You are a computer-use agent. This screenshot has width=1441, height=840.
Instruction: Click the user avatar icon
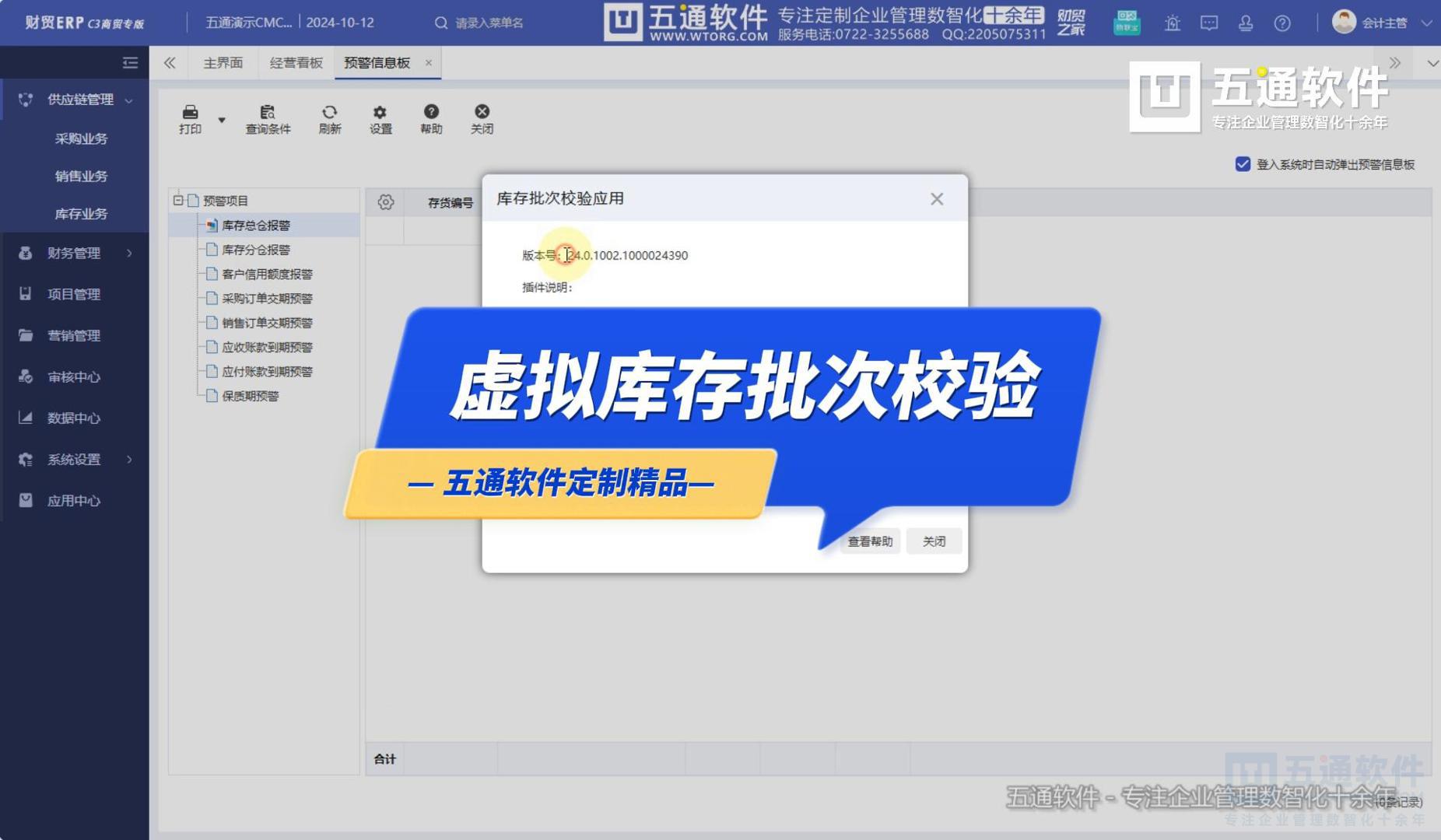(1344, 22)
